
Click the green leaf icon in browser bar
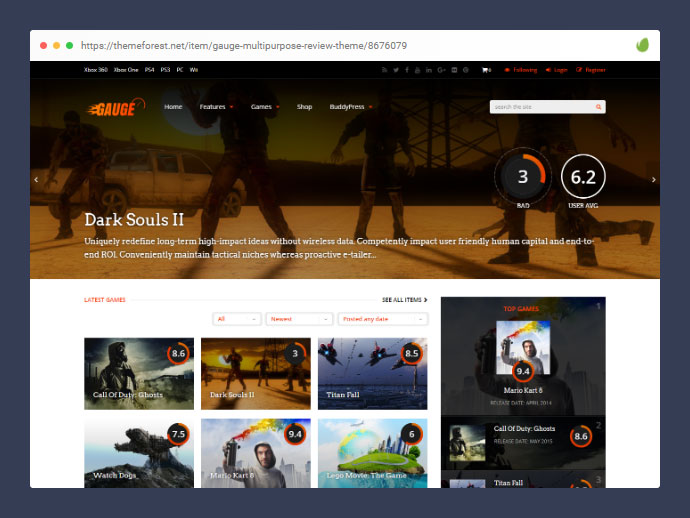[642, 45]
